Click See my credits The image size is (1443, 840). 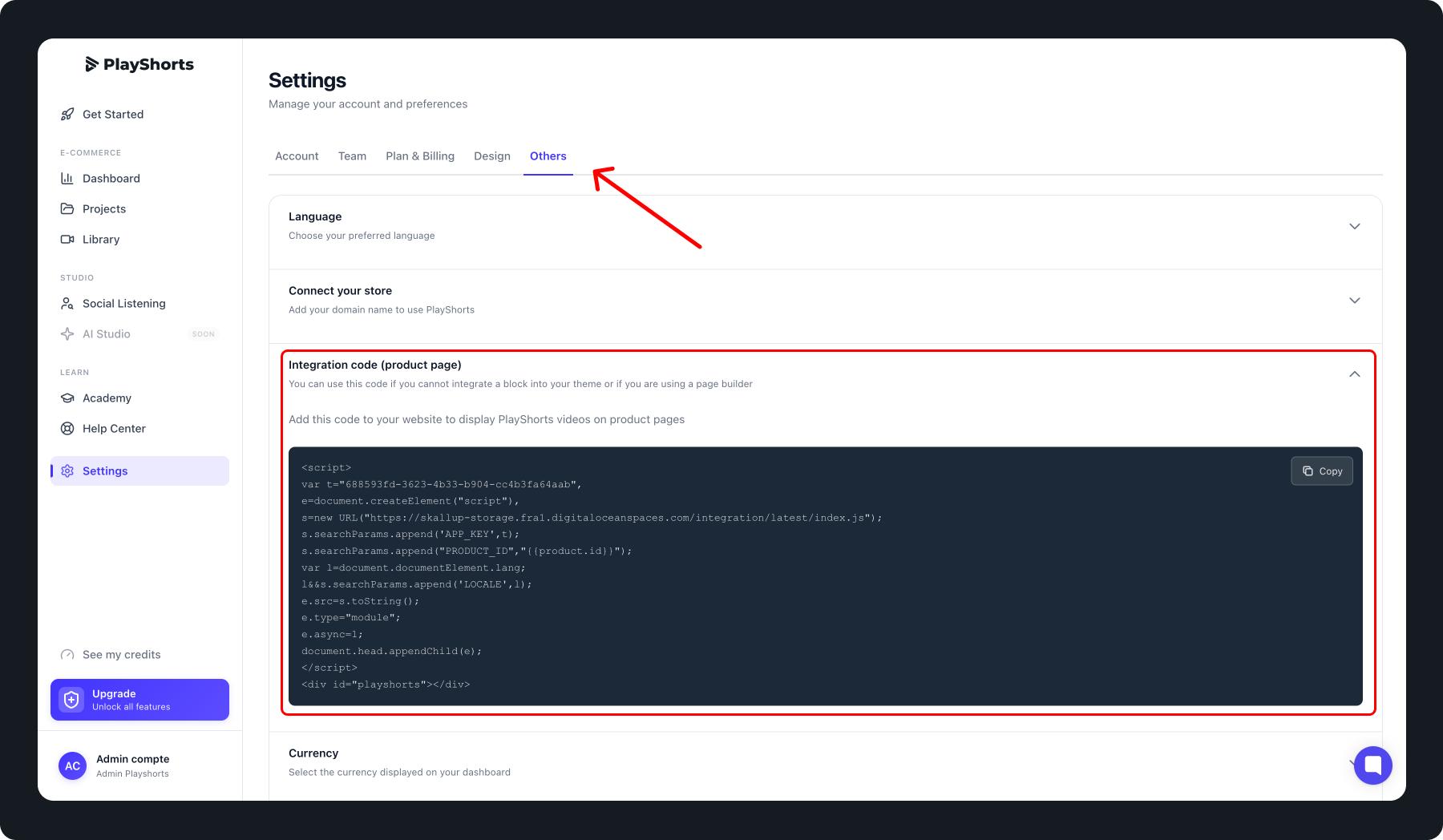(121, 654)
